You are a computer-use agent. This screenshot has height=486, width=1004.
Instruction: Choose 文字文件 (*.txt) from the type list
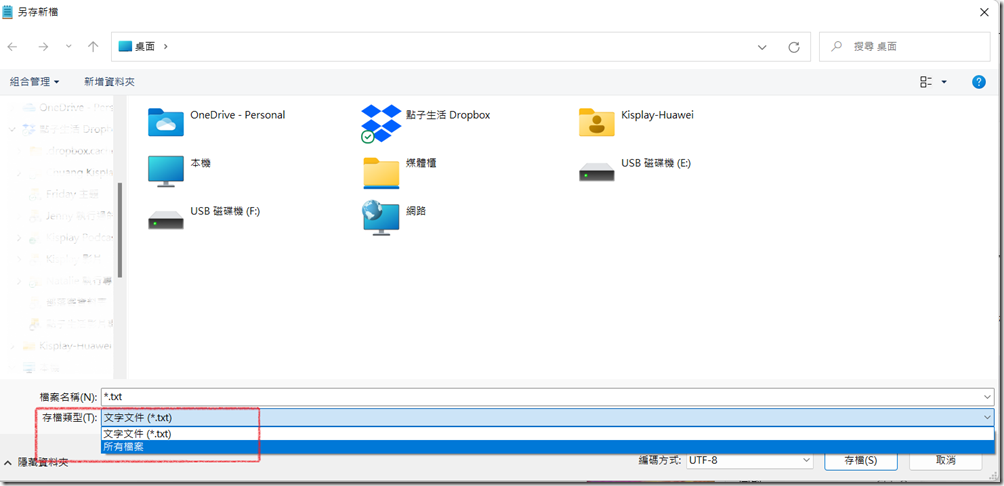547,433
